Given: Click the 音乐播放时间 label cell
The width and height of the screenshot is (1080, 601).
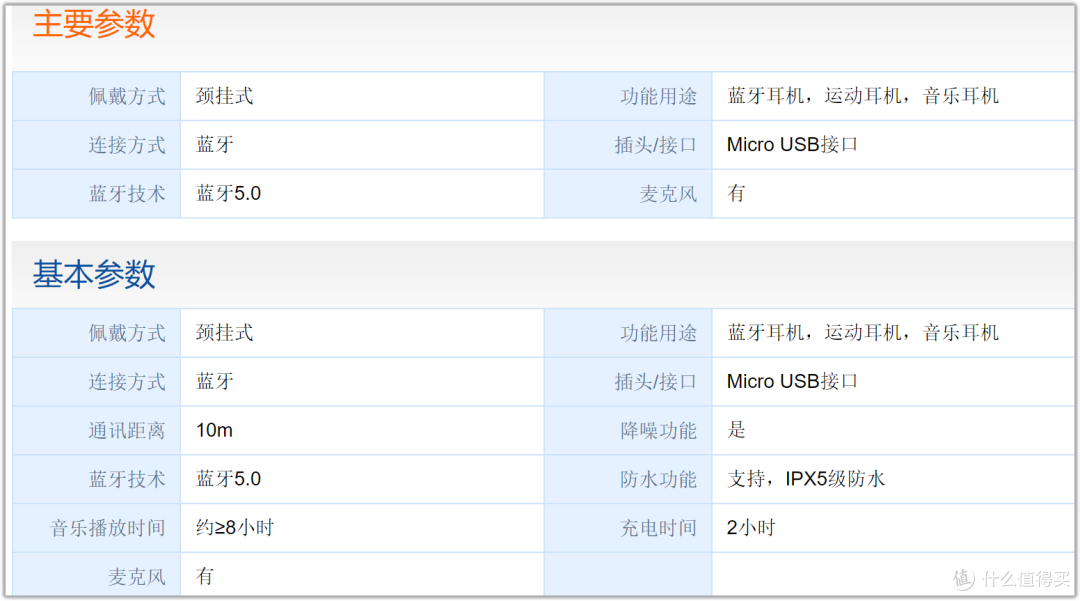Looking at the screenshot, I should point(96,527).
